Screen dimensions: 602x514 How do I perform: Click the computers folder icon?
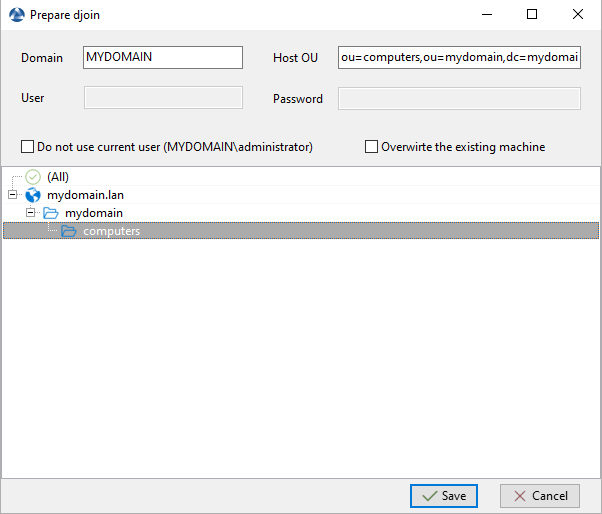[69, 231]
